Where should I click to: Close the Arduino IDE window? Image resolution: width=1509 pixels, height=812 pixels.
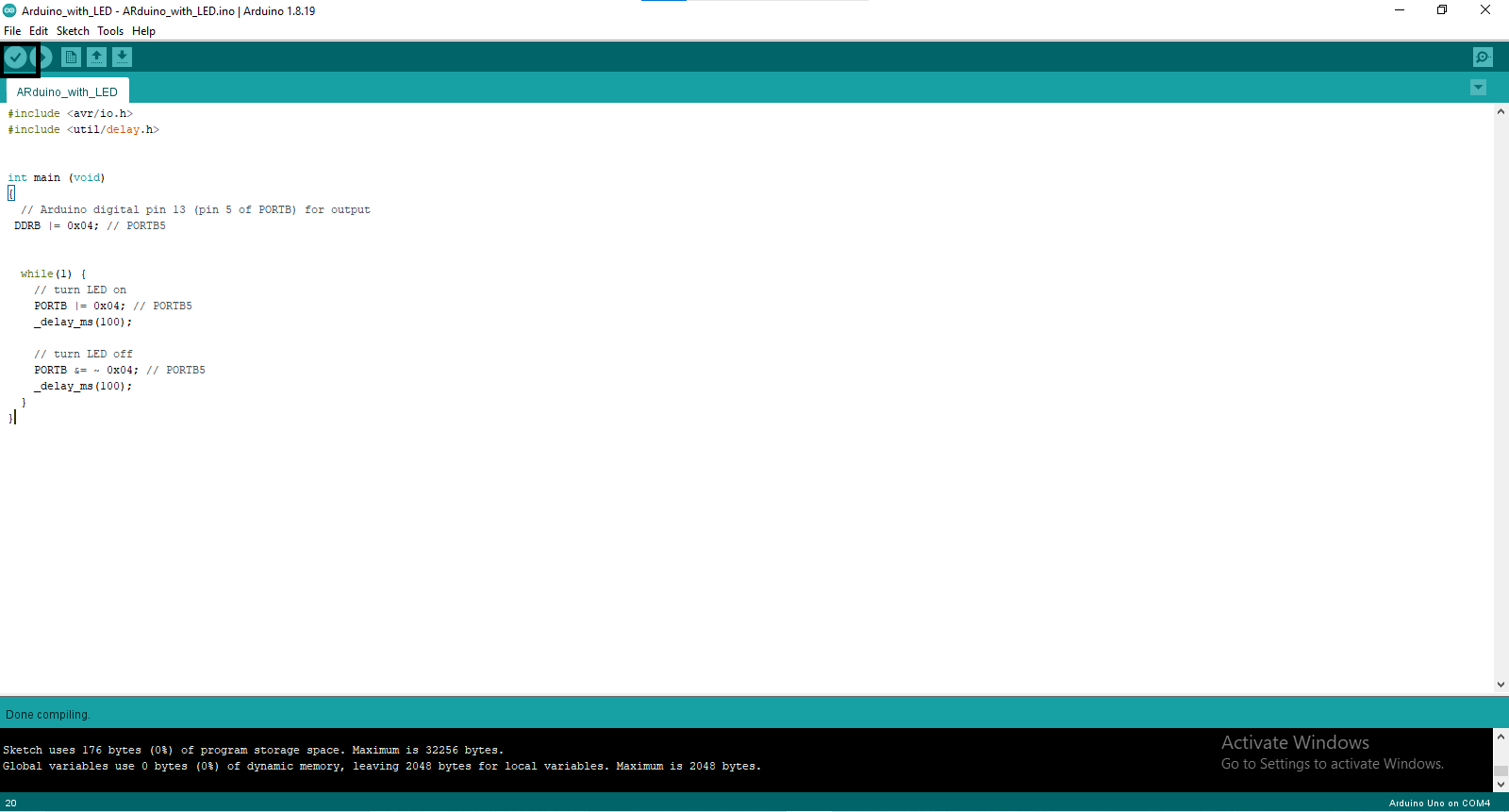pyautogui.click(x=1485, y=10)
